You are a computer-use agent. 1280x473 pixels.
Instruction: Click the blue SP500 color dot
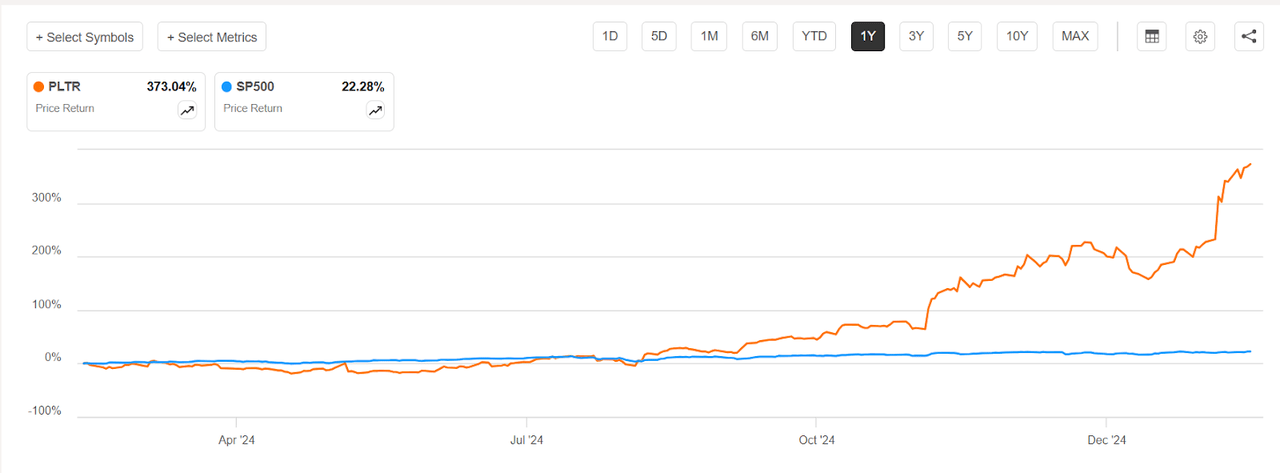click(x=227, y=87)
